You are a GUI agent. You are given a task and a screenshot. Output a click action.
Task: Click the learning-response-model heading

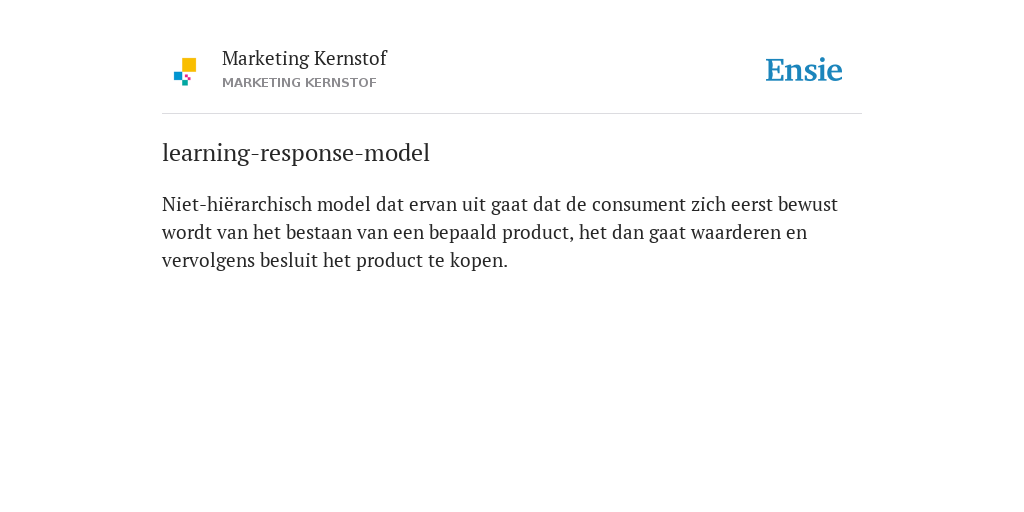[x=296, y=153]
